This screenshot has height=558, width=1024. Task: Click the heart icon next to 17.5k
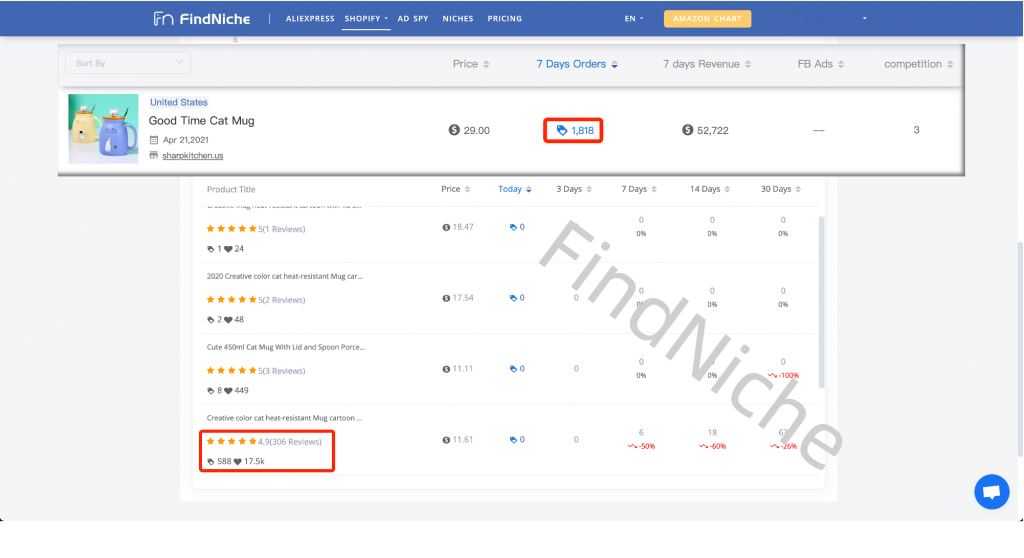click(238, 461)
